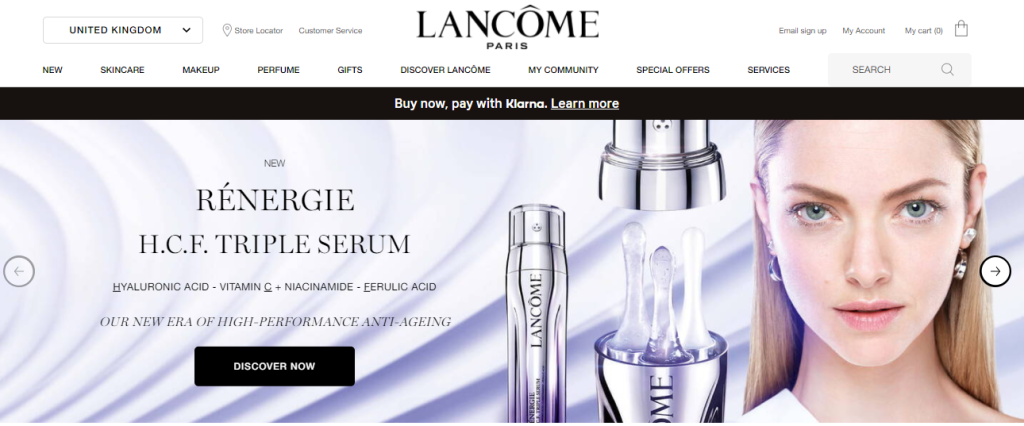The width and height of the screenshot is (1024, 426).
Task: Open the Perfume menu
Action: click(278, 70)
